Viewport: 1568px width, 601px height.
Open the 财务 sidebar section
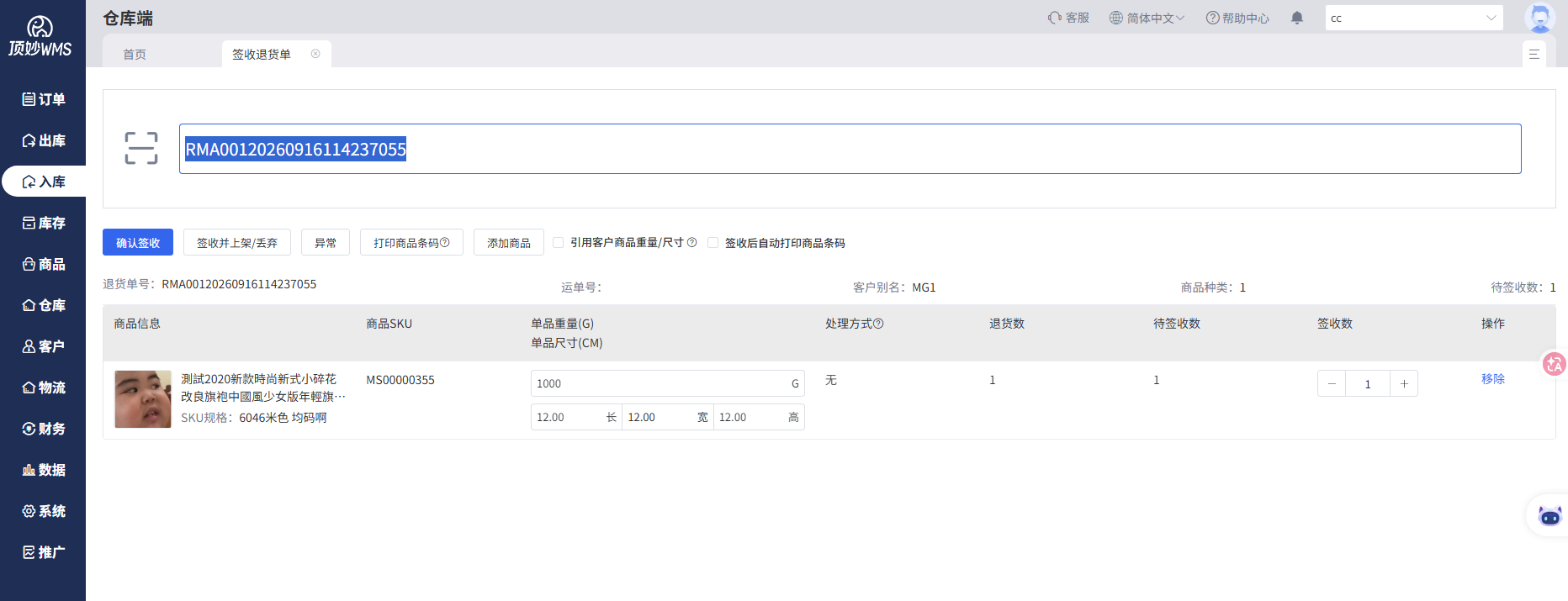43,429
